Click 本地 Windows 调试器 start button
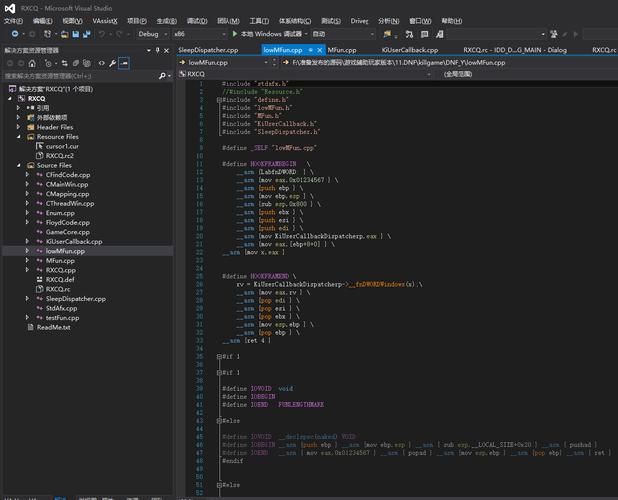Viewport: 618px width, 500px height. (269, 34)
